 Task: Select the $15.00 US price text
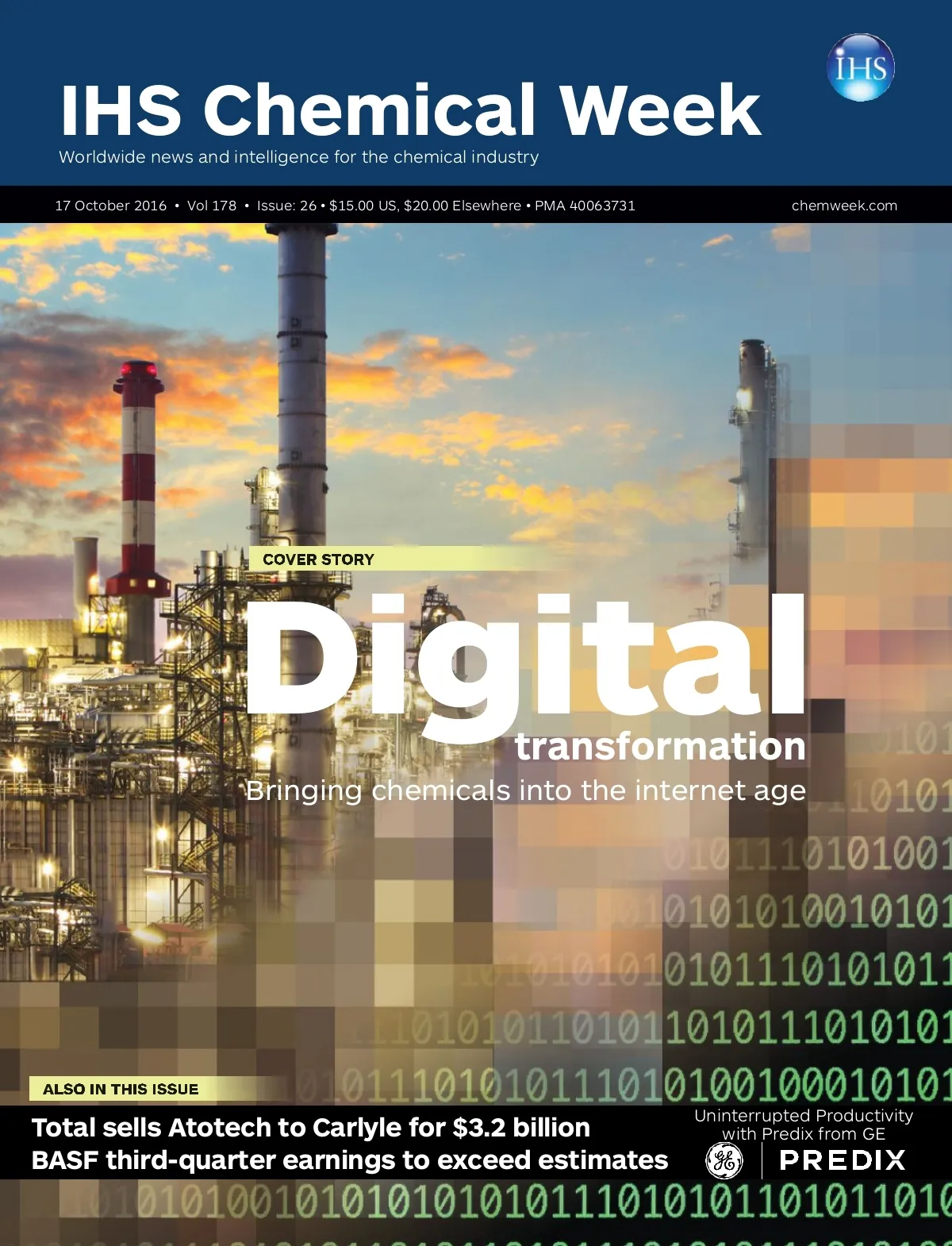[363, 206]
